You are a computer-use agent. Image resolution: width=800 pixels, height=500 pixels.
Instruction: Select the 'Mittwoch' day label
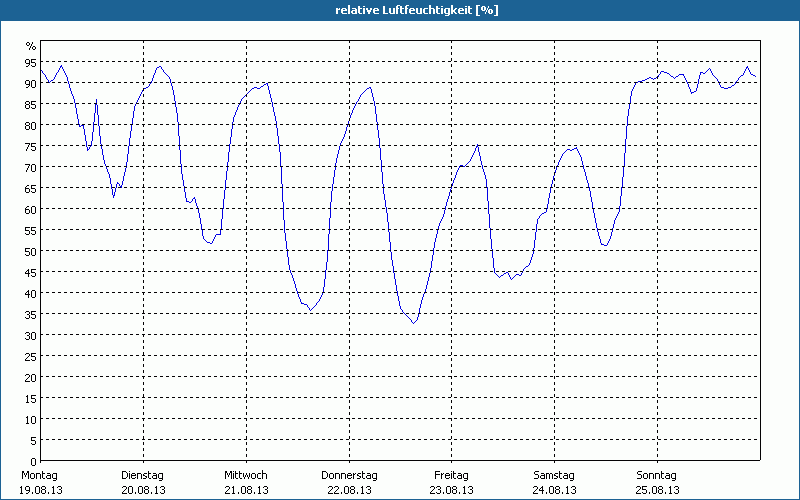pos(246,476)
